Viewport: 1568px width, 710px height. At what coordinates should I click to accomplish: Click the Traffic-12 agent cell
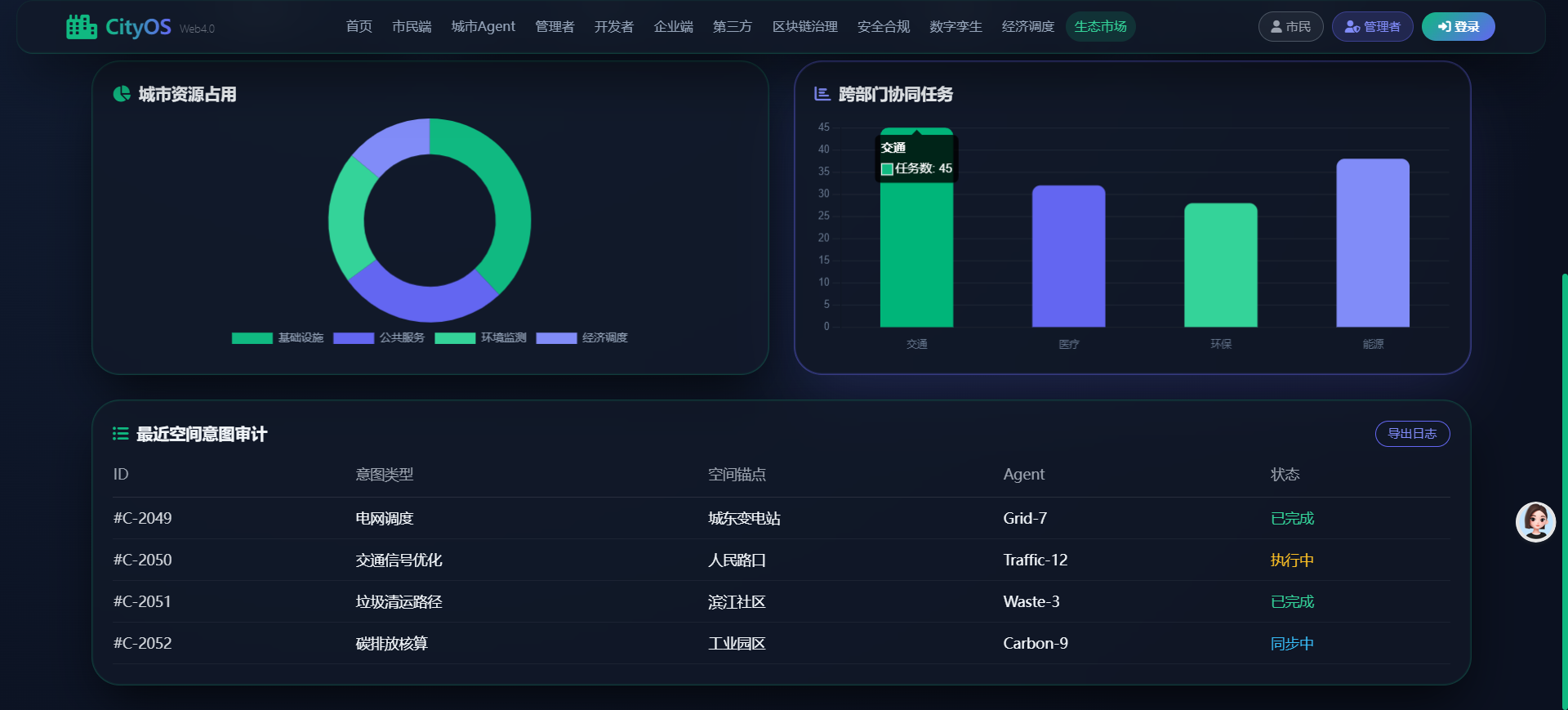click(1036, 560)
